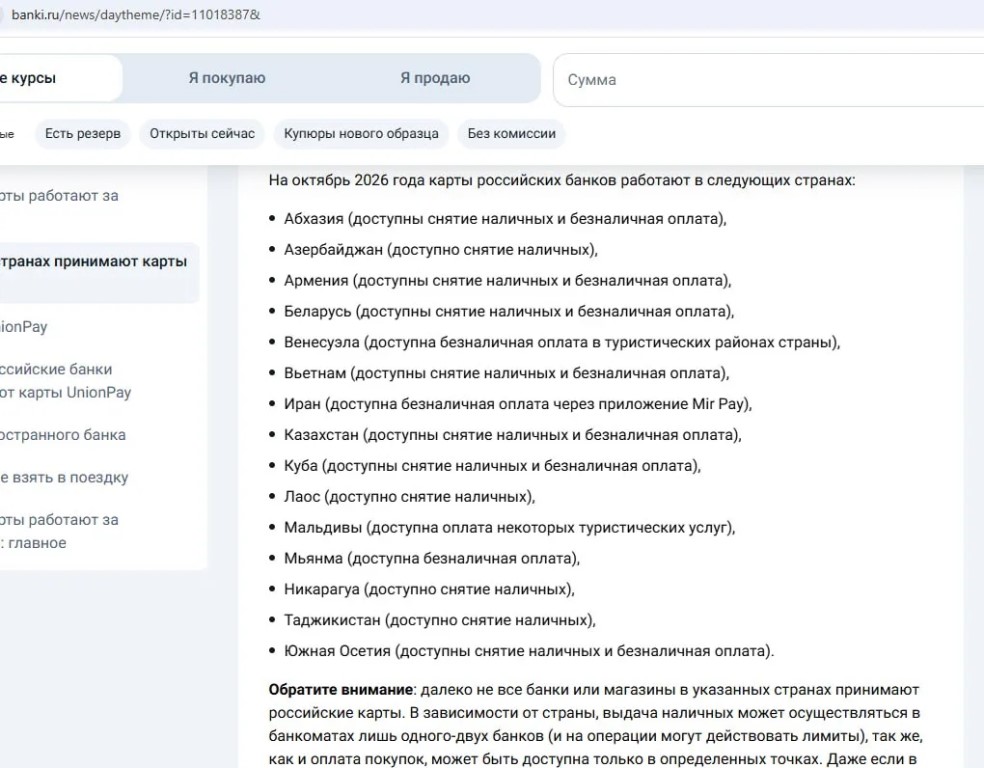Open the "от карты UnionPay" contents link
Image resolution: width=984 pixels, height=768 pixels.
click(x=65, y=381)
